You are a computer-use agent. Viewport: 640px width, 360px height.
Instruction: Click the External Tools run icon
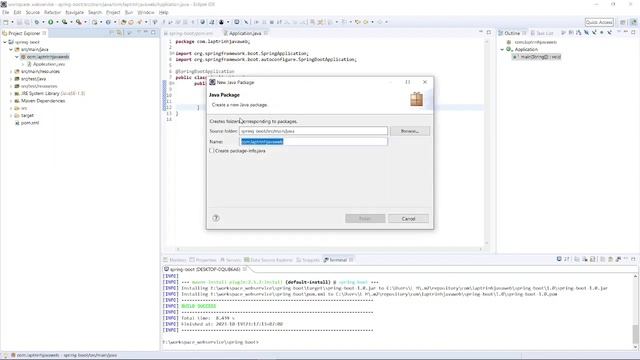point(79,22)
